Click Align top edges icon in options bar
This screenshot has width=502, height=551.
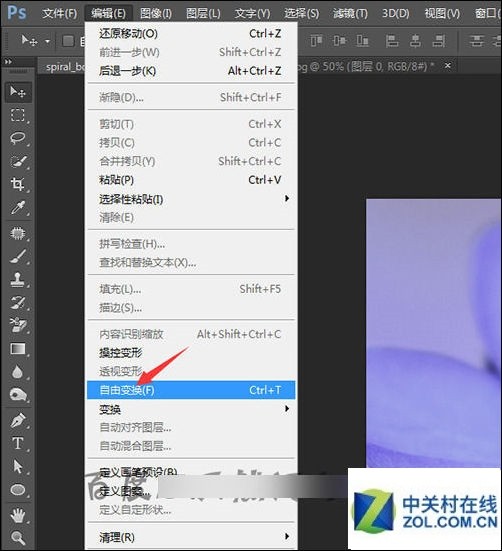(316, 41)
